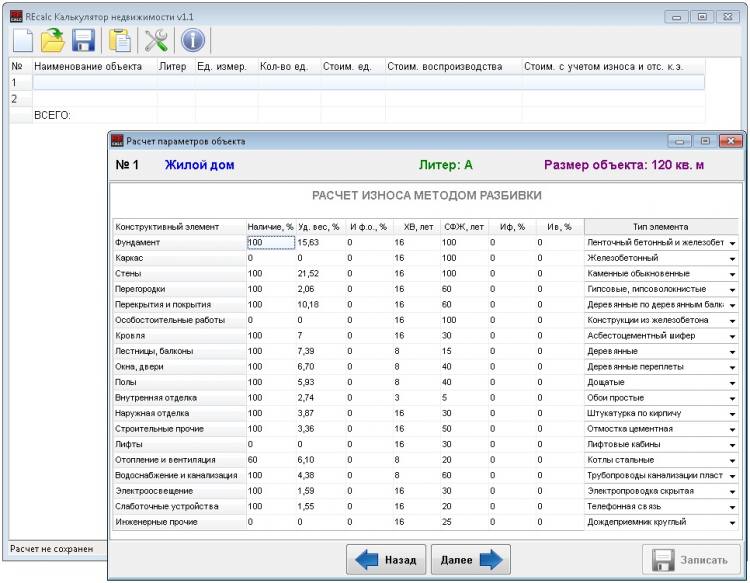The image size is (750, 583).
Task: Select the Наличие field for Фундамент
Action: pos(270,243)
